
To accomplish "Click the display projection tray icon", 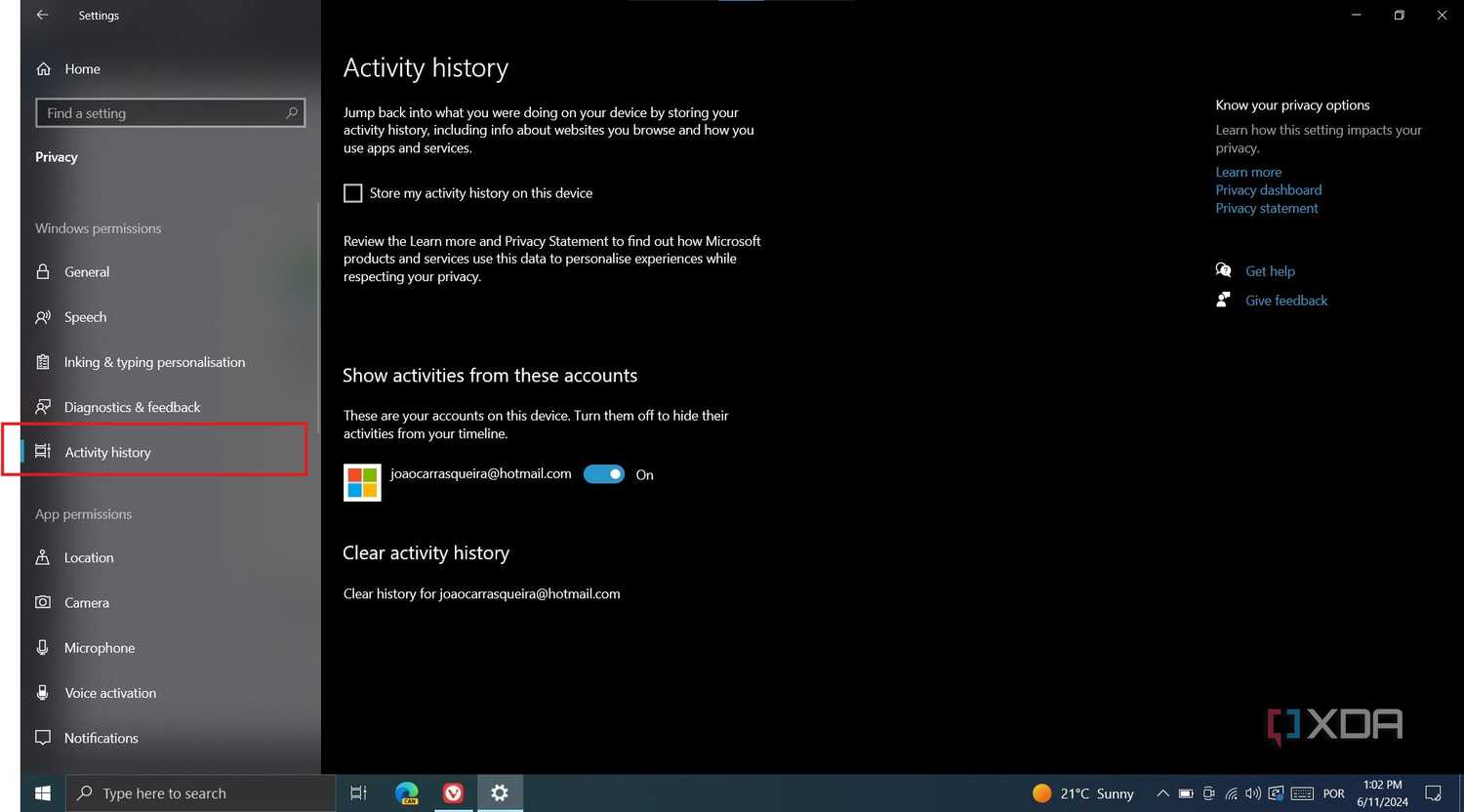I will (x=1277, y=793).
